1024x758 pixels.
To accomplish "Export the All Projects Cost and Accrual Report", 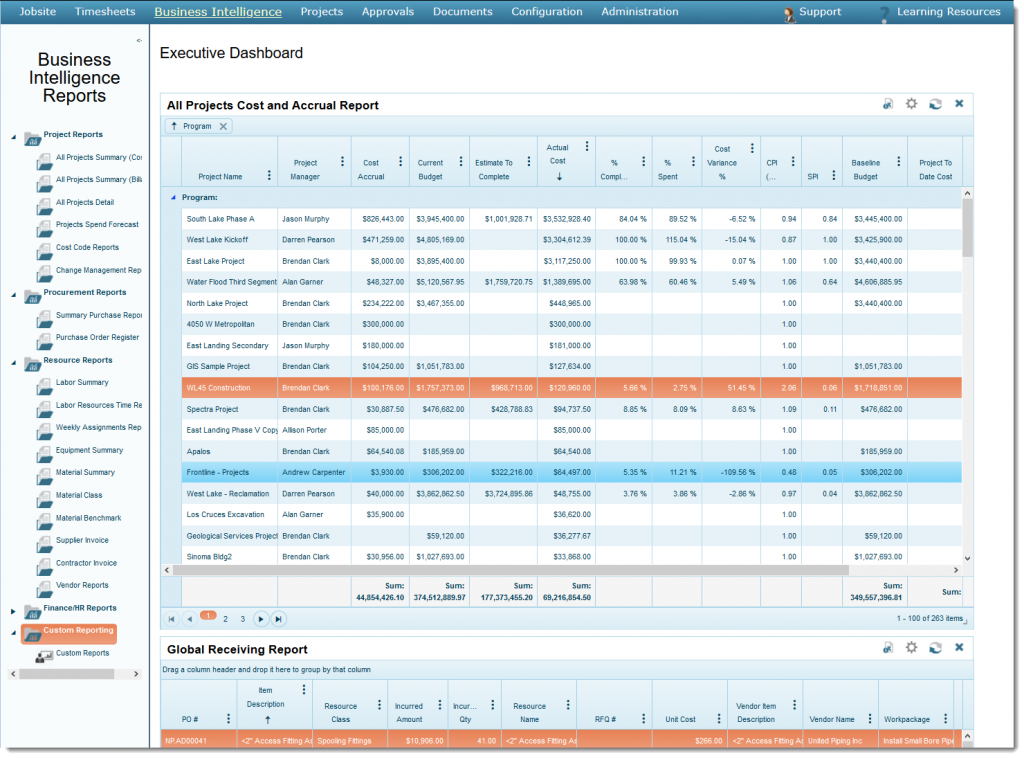I will pos(888,103).
